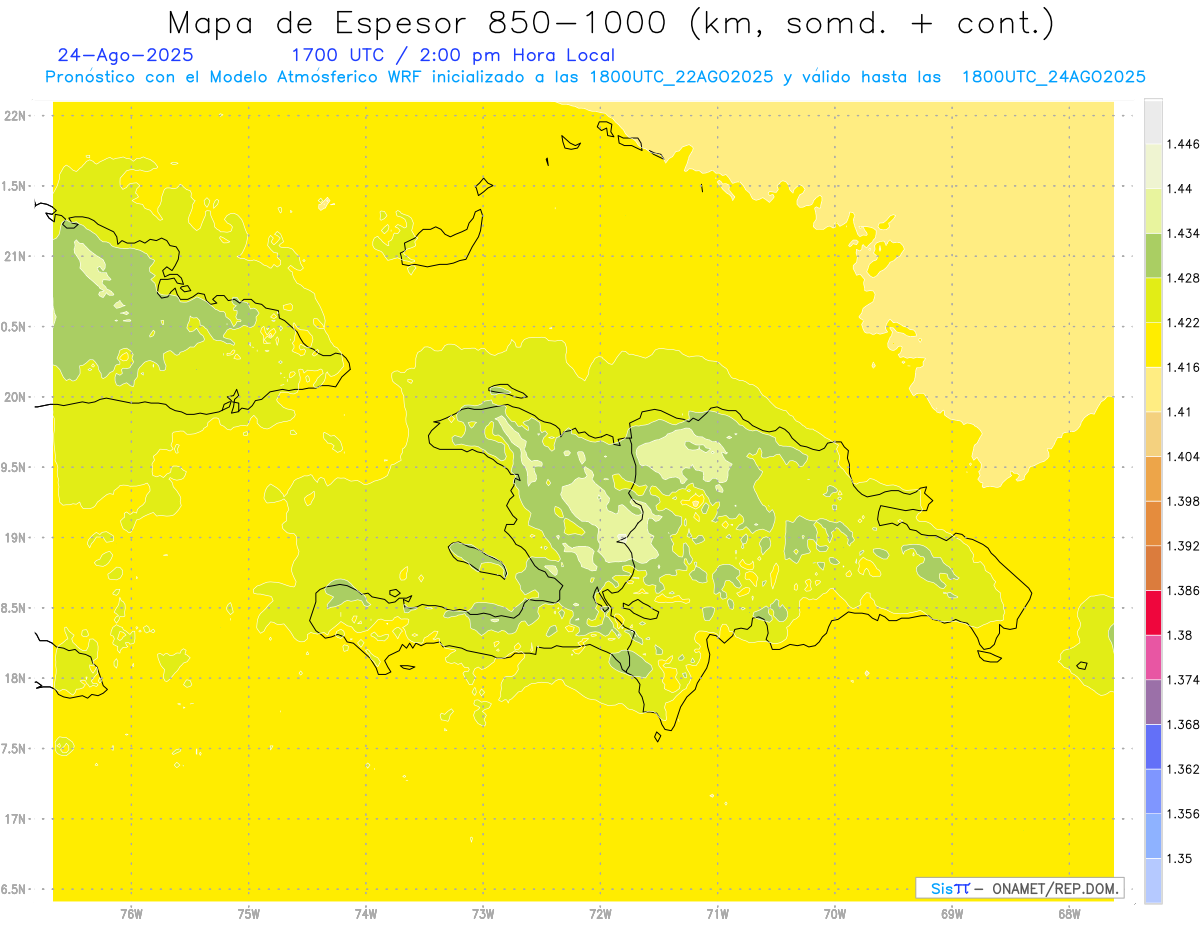Click the 21N latitude label
This screenshot has width=1200, height=927.
click(15, 256)
